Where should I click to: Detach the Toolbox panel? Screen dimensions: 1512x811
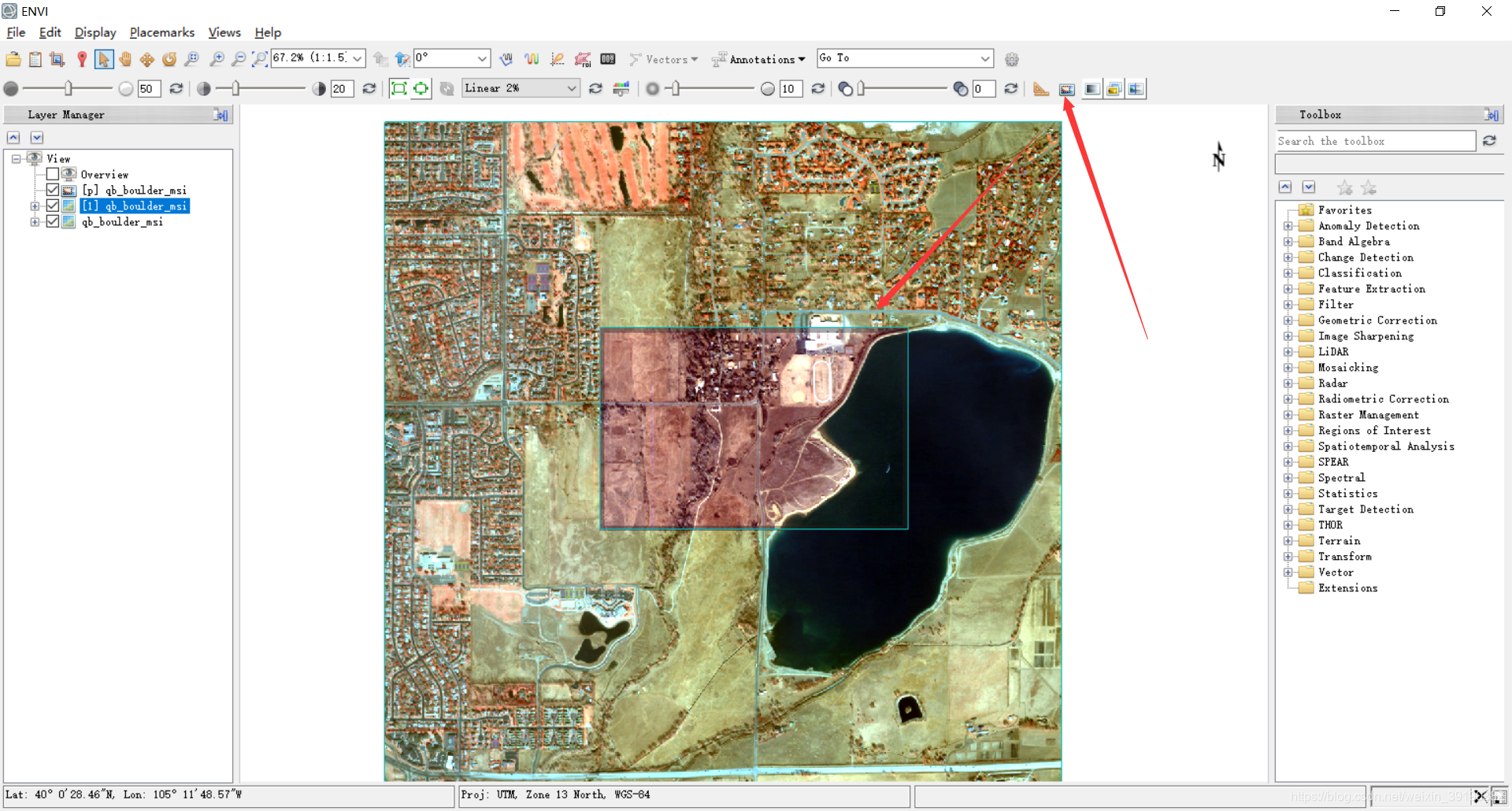click(x=1492, y=115)
